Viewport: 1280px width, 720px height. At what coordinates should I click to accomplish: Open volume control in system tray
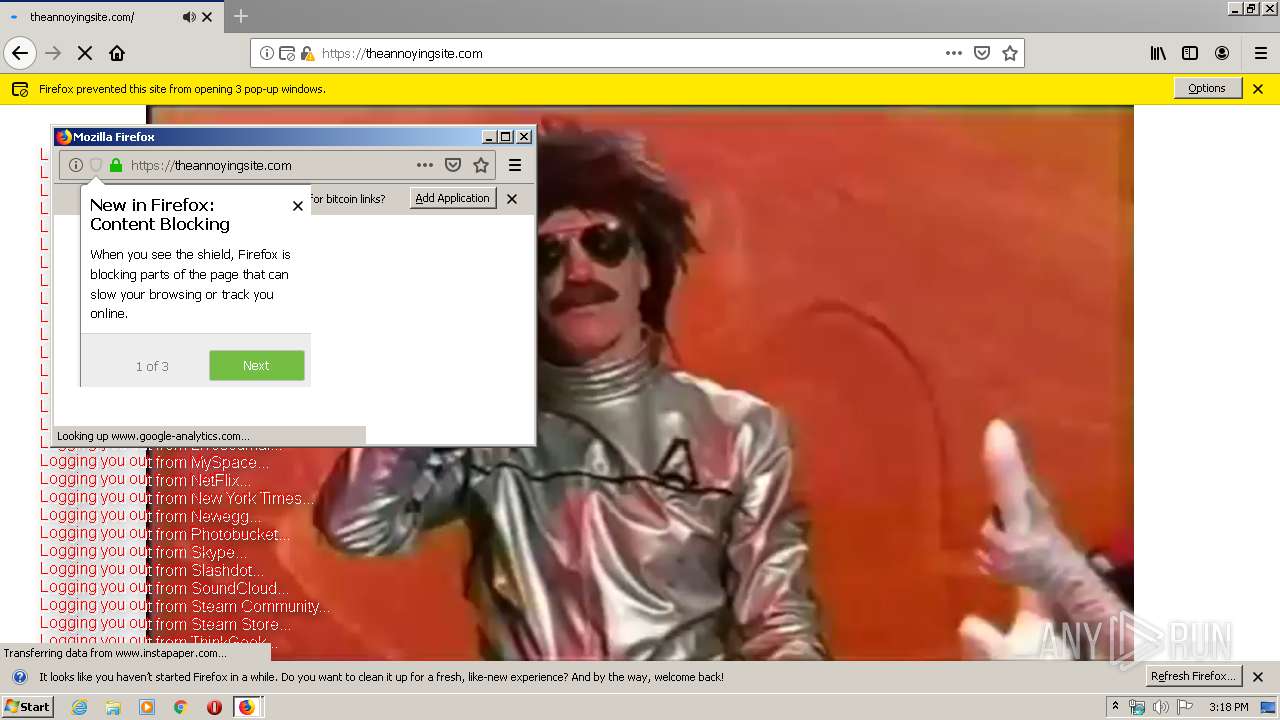(x=1160, y=707)
